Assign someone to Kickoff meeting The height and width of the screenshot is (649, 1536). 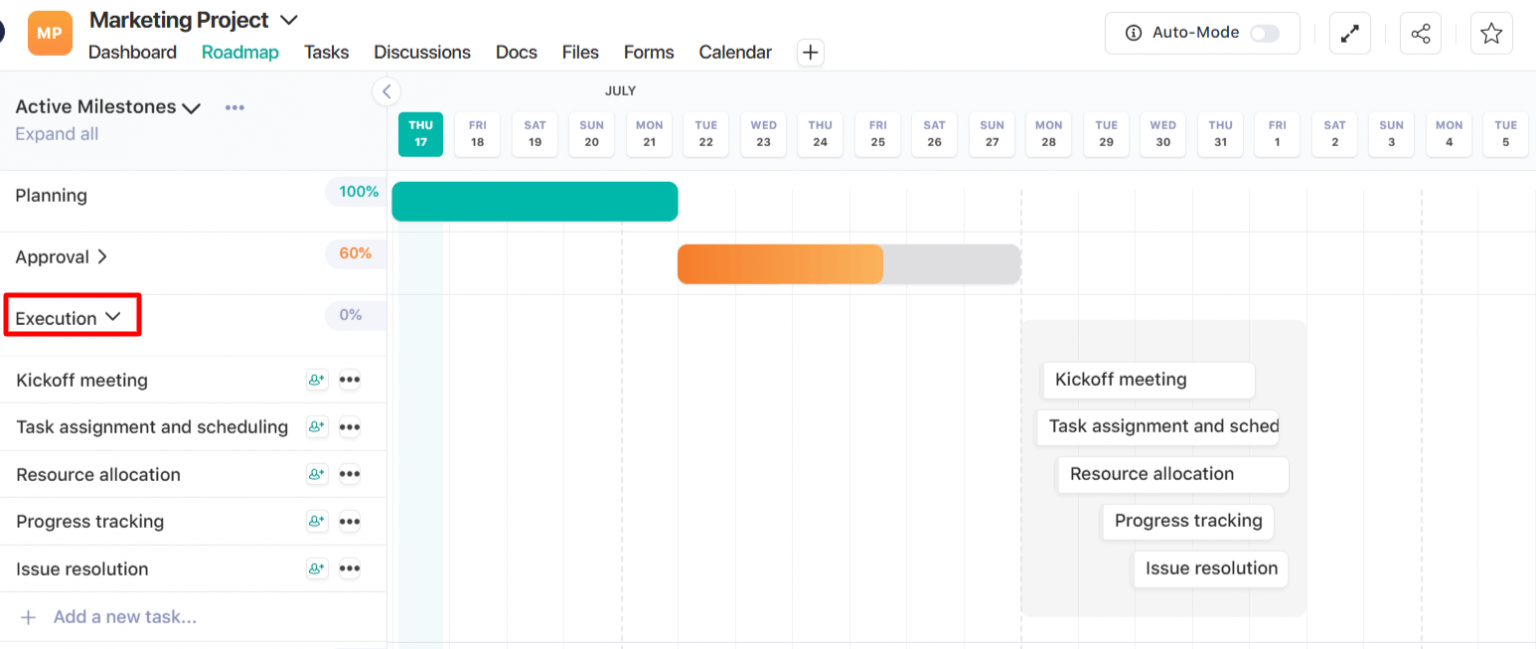pos(317,380)
